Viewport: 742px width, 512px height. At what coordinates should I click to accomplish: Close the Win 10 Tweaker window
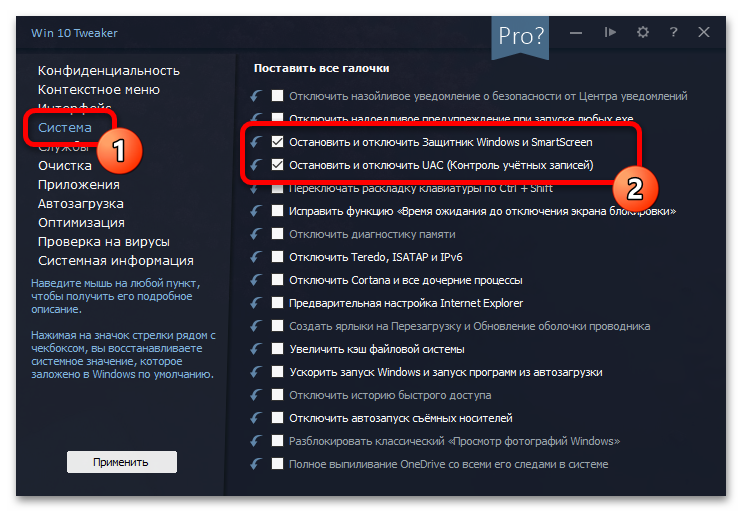tap(704, 32)
